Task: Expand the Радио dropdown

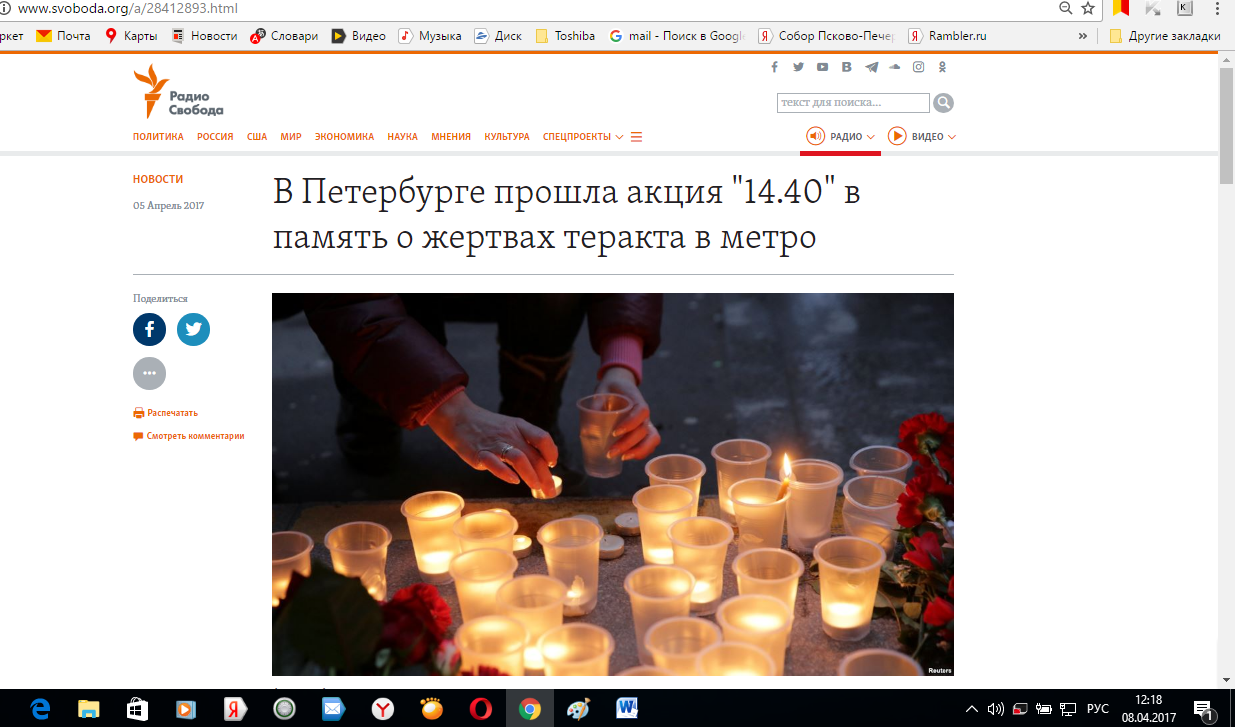Action: click(841, 136)
